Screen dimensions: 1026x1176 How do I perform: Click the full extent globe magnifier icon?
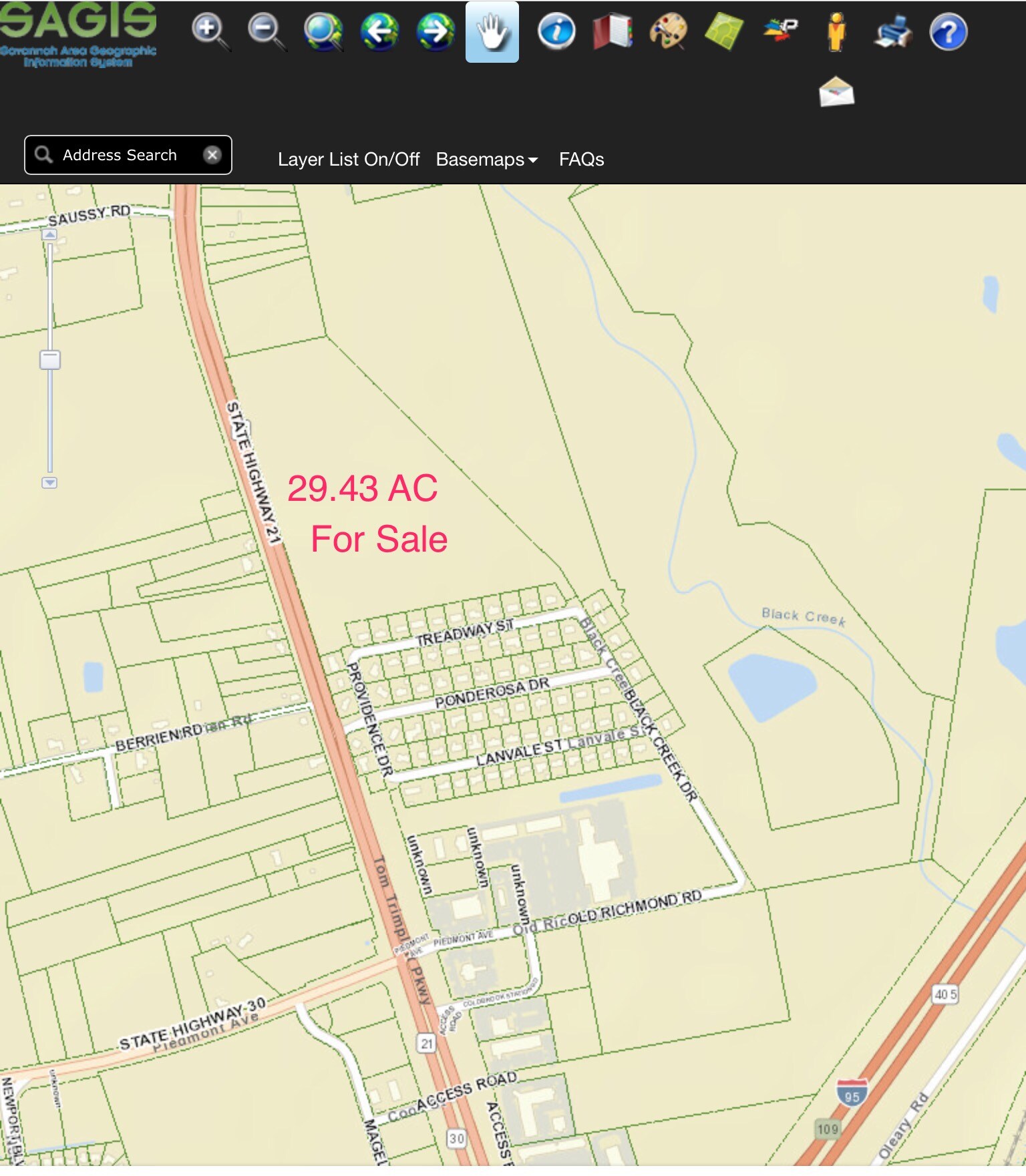[x=323, y=31]
